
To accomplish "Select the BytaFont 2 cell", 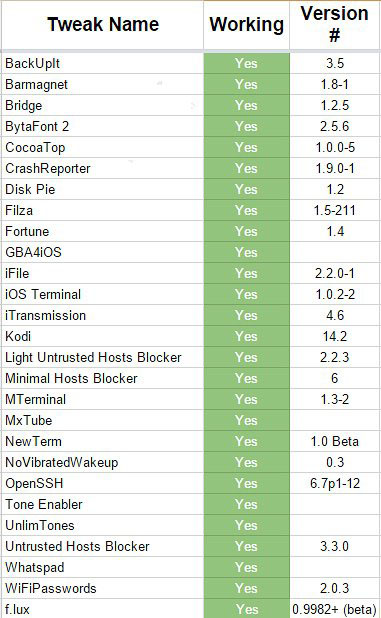I will pos(102,126).
